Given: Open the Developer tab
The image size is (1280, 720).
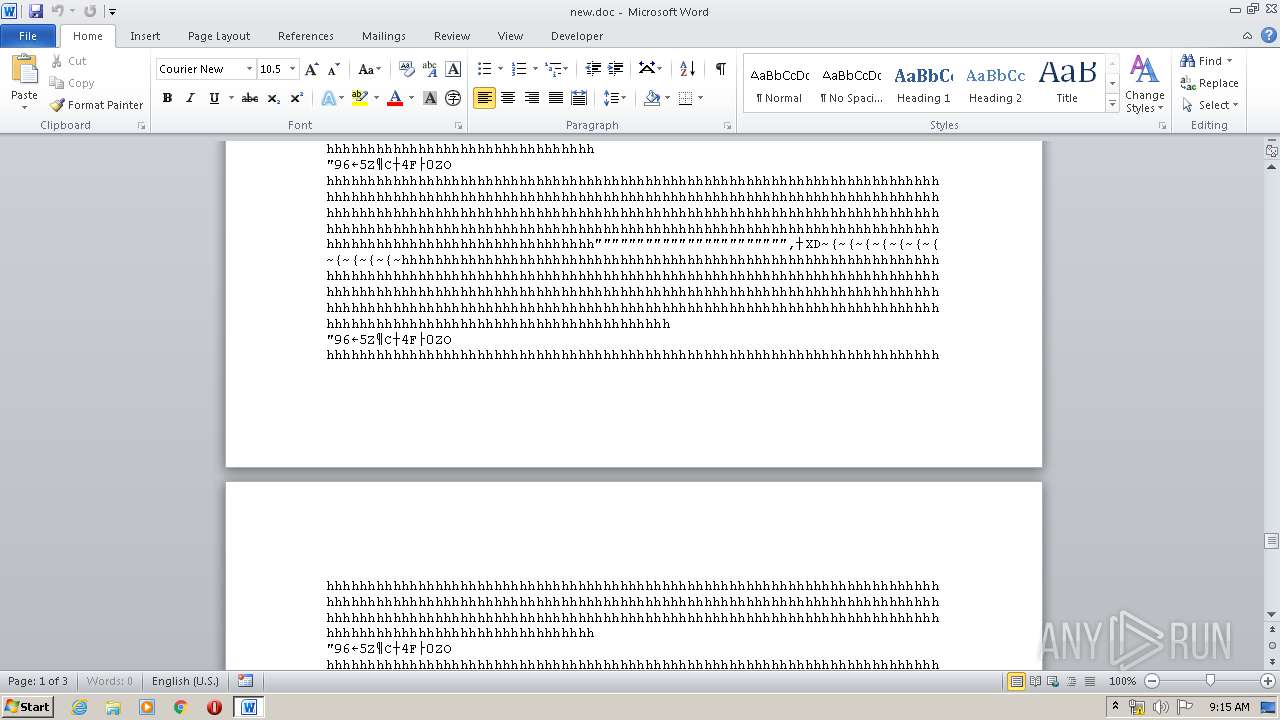Looking at the screenshot, I should (577, 35).
